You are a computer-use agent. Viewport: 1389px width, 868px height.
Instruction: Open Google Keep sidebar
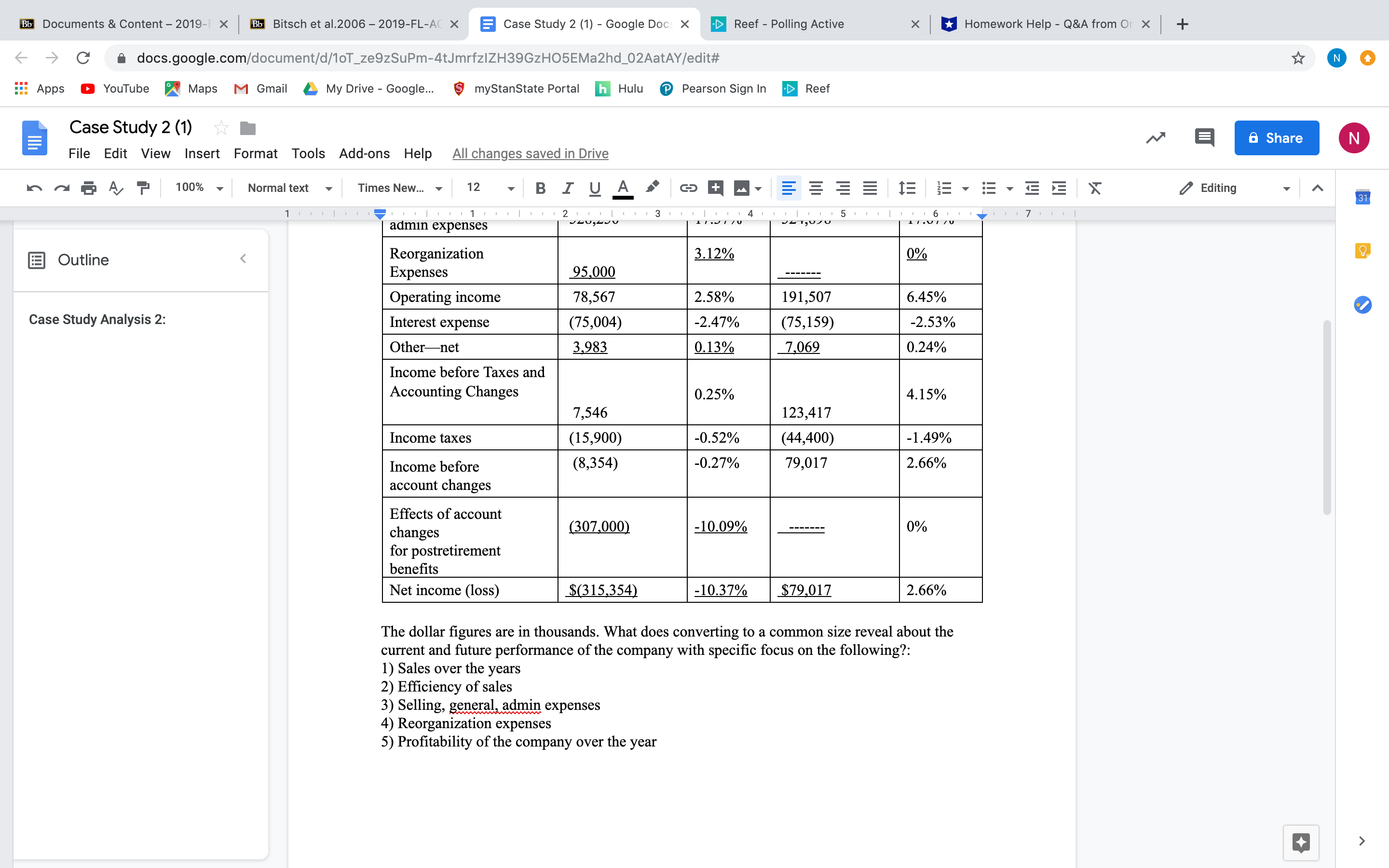[1362, 251]
